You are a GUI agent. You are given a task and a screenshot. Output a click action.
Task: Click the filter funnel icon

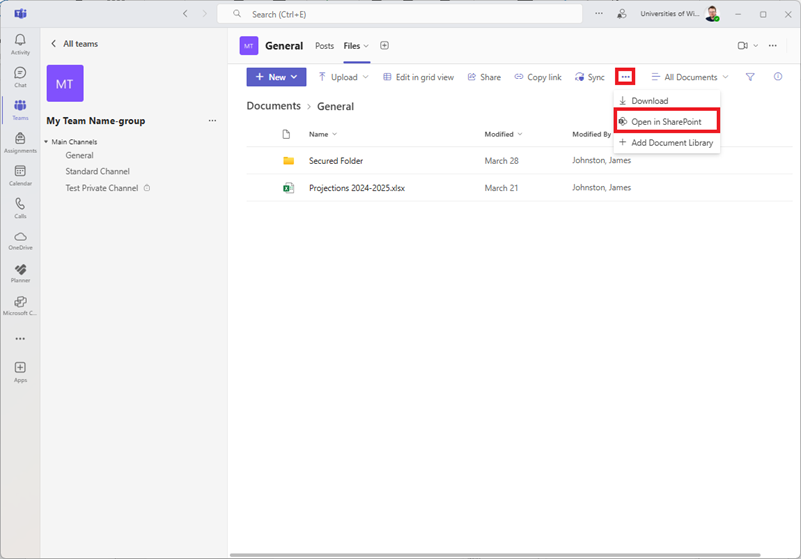(x=750, y=77)
